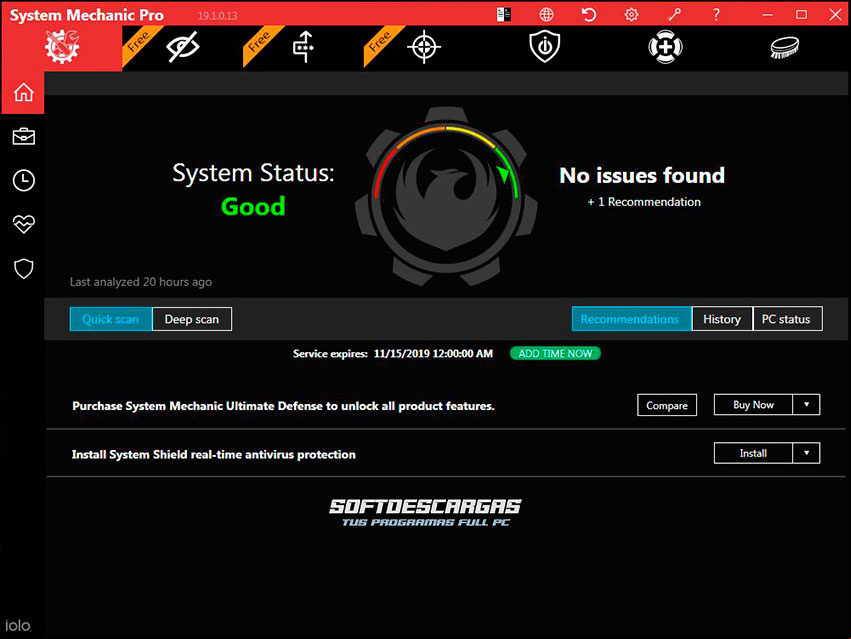Click the Install button
This screenshot has width=851, height=639.
753,453
